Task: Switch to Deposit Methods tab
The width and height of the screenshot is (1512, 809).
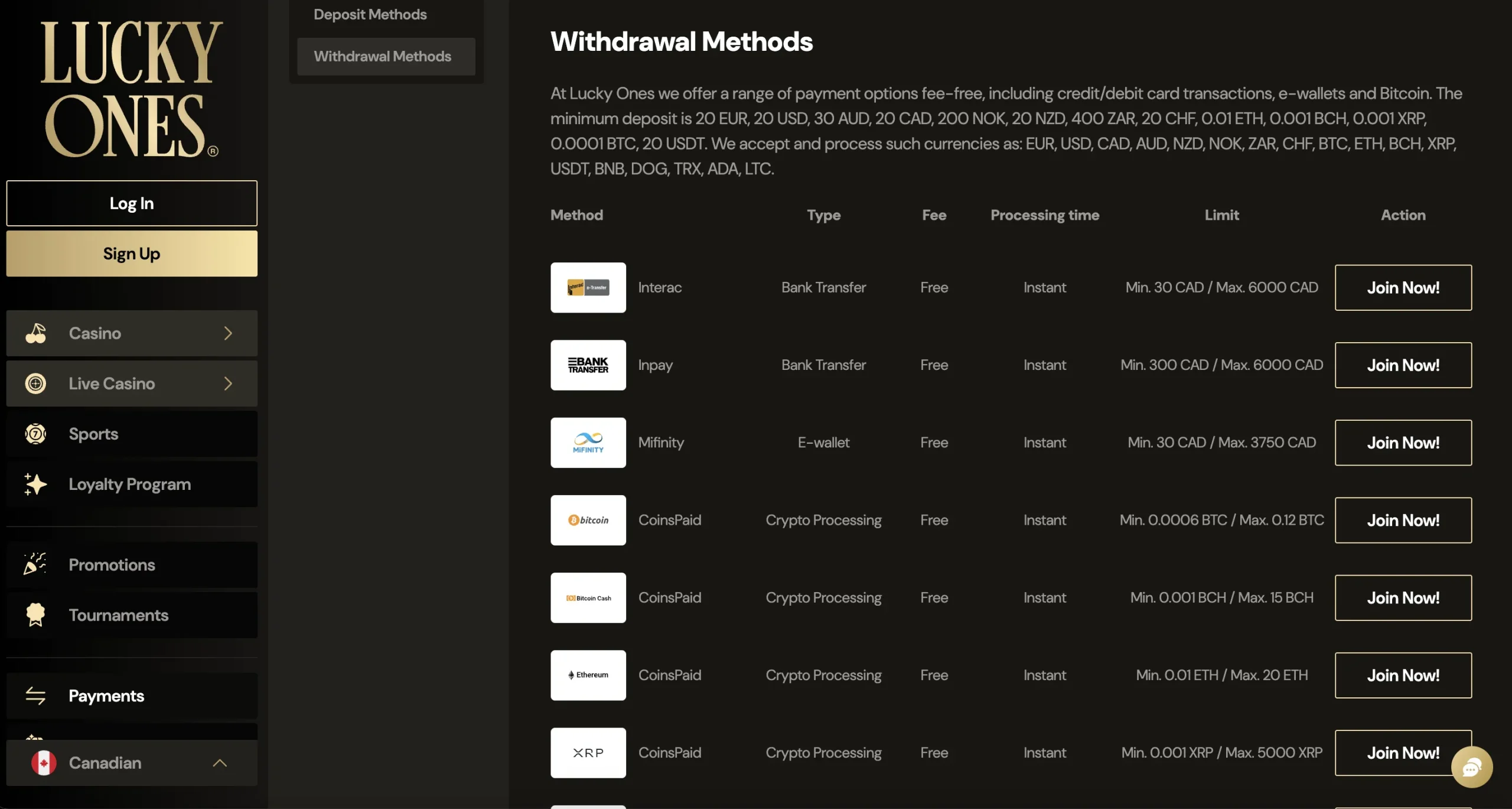Action: coord(370,14)
